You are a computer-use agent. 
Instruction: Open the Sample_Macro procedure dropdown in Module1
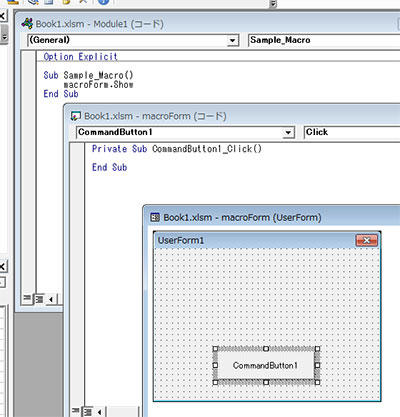pyautogui.click(x=324, y=40)
